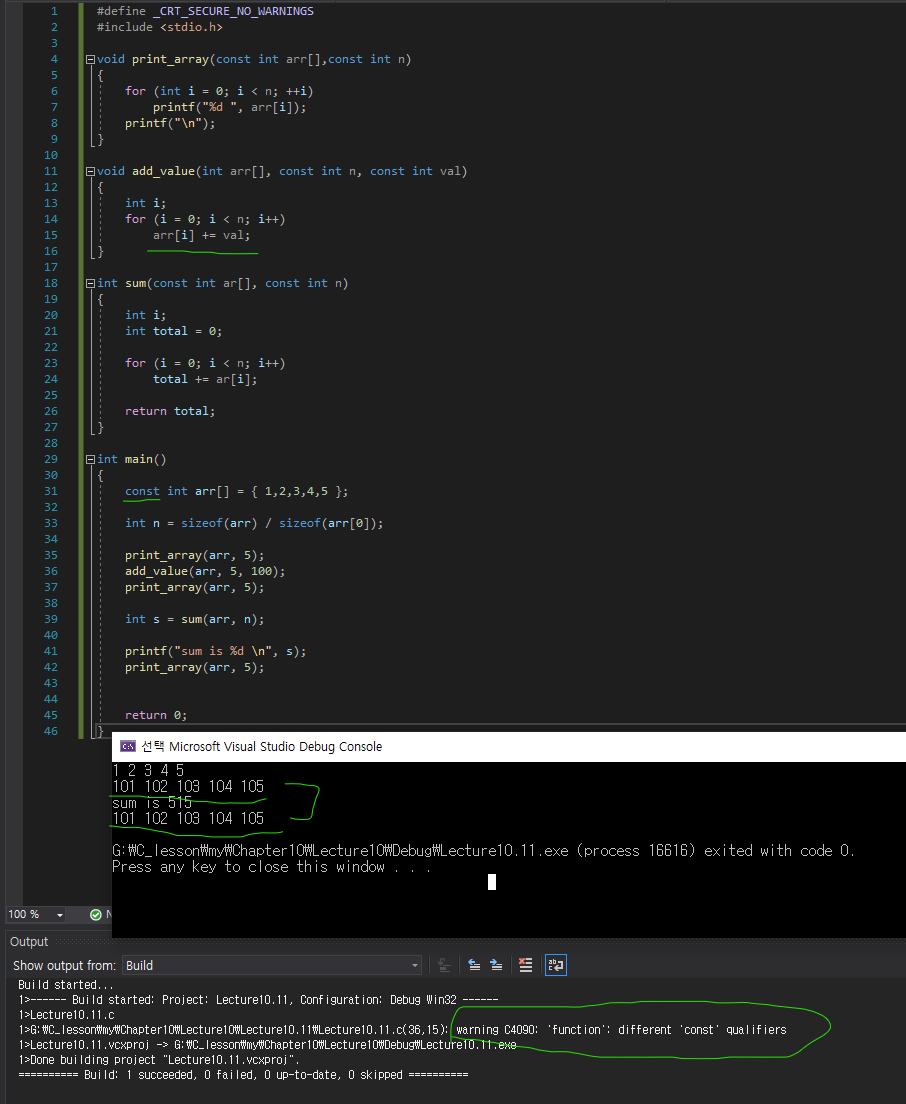This screenshot has height=1104, width=906.
Task: Click the '#define _CRT_SECURE_NO_WARNINGS' line
Action: [206, 11]
